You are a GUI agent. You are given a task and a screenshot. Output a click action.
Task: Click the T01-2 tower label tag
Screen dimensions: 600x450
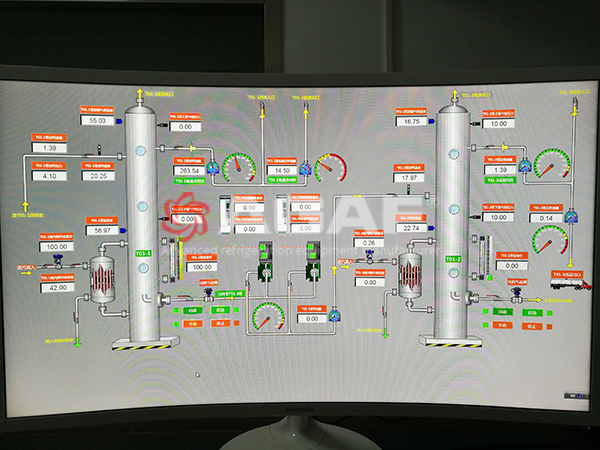click(454, 259)
